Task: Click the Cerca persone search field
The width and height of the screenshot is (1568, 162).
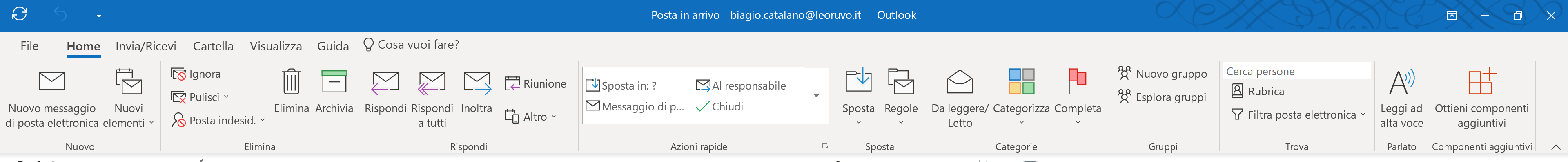Action: [1296, 71]
